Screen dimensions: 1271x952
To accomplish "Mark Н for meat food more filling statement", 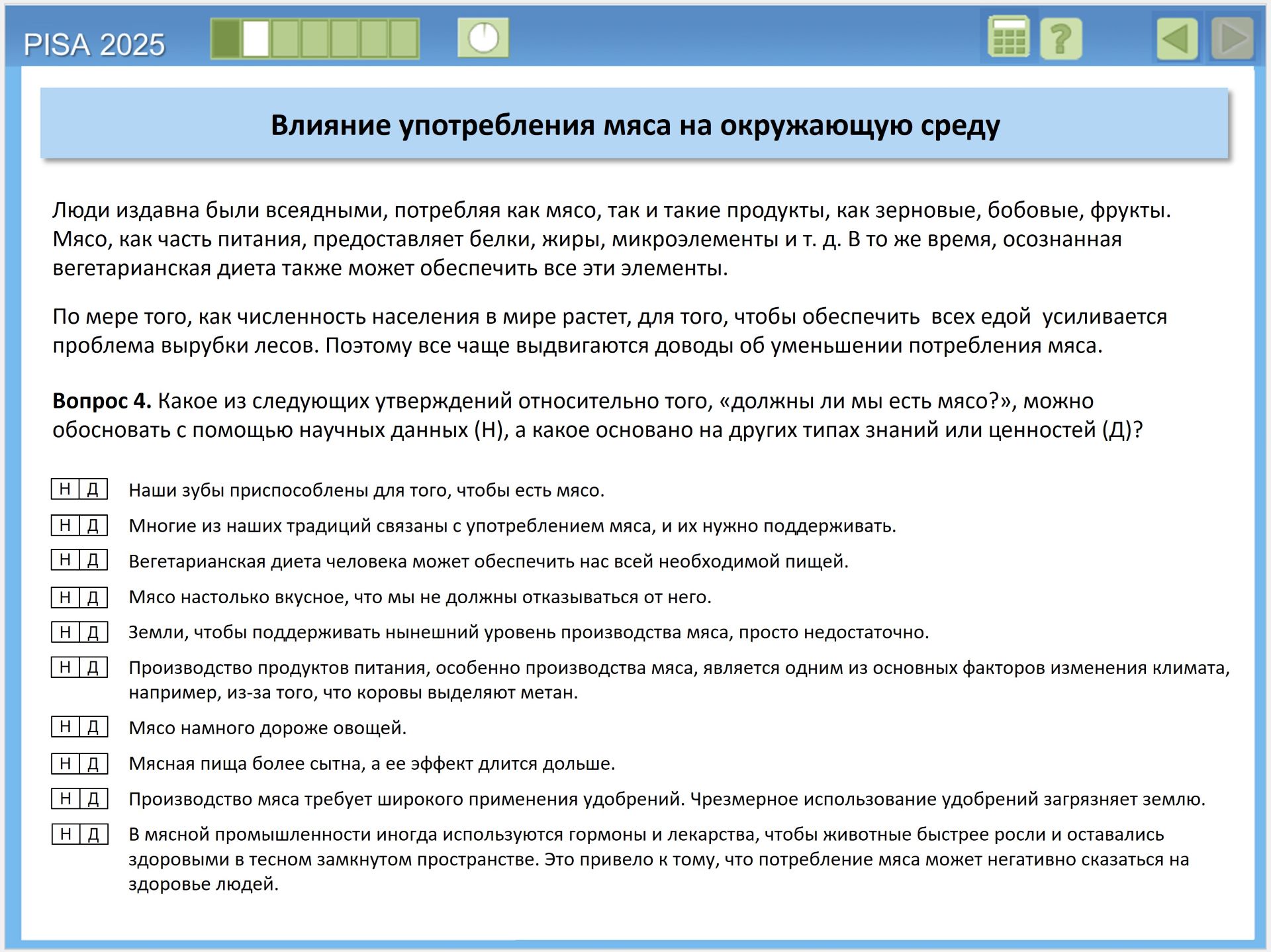I will (x=65, y=763).
